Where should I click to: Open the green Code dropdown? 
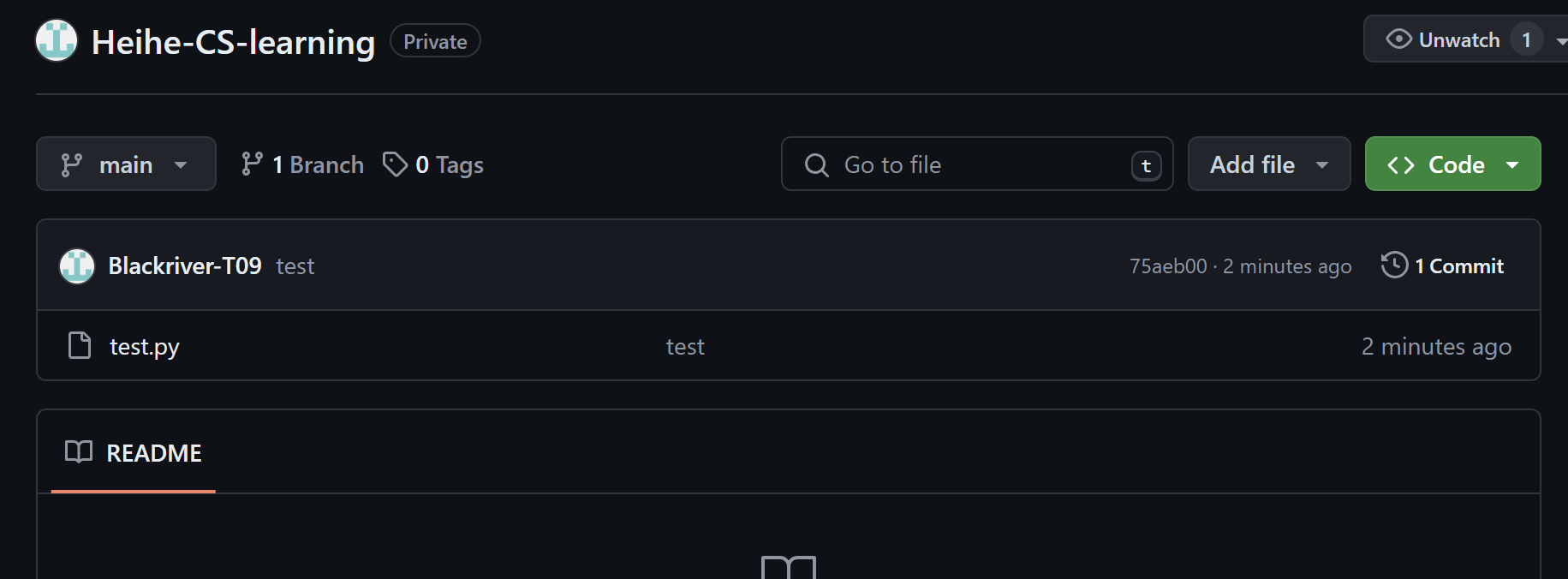pos(1452,164)
